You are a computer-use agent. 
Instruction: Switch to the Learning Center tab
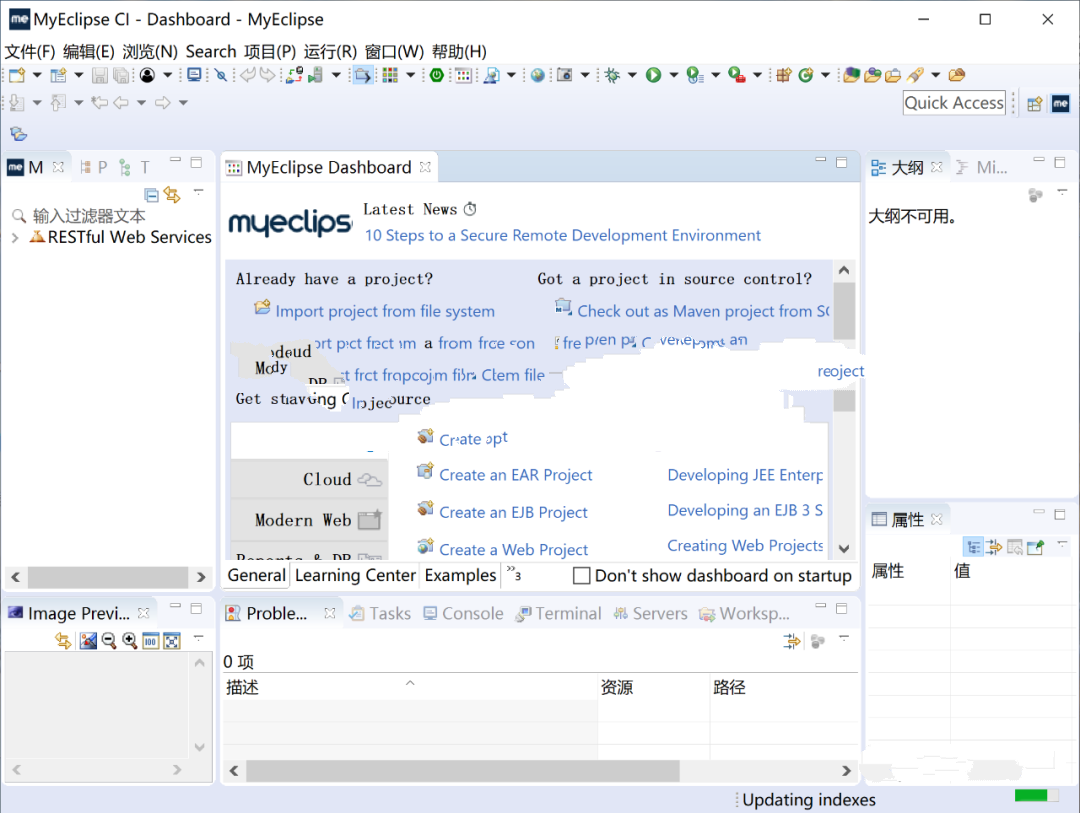pyautogui.click(x=355, y=575)
